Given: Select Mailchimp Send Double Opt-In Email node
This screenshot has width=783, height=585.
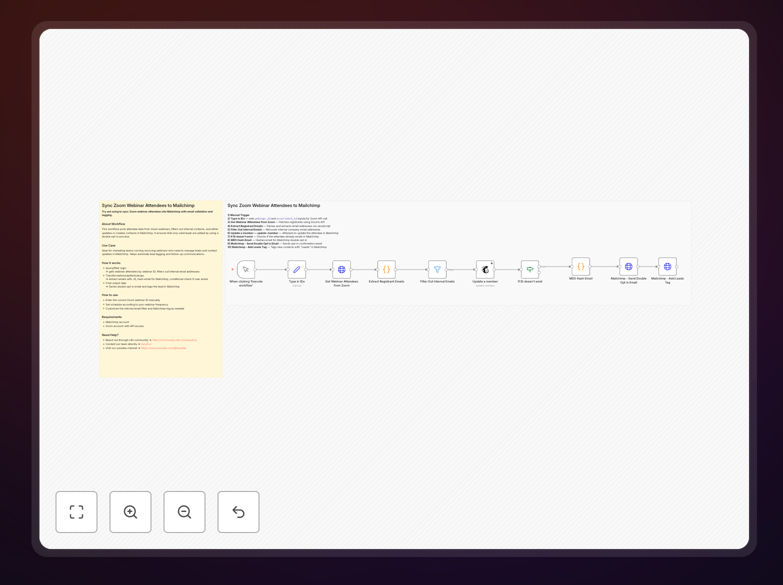Looking at the screenshot, I should [629, 266].
